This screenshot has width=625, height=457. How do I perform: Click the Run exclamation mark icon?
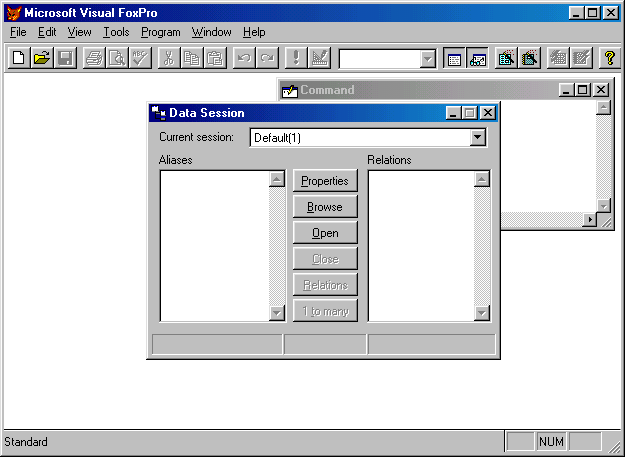click(x=296, y=58)
